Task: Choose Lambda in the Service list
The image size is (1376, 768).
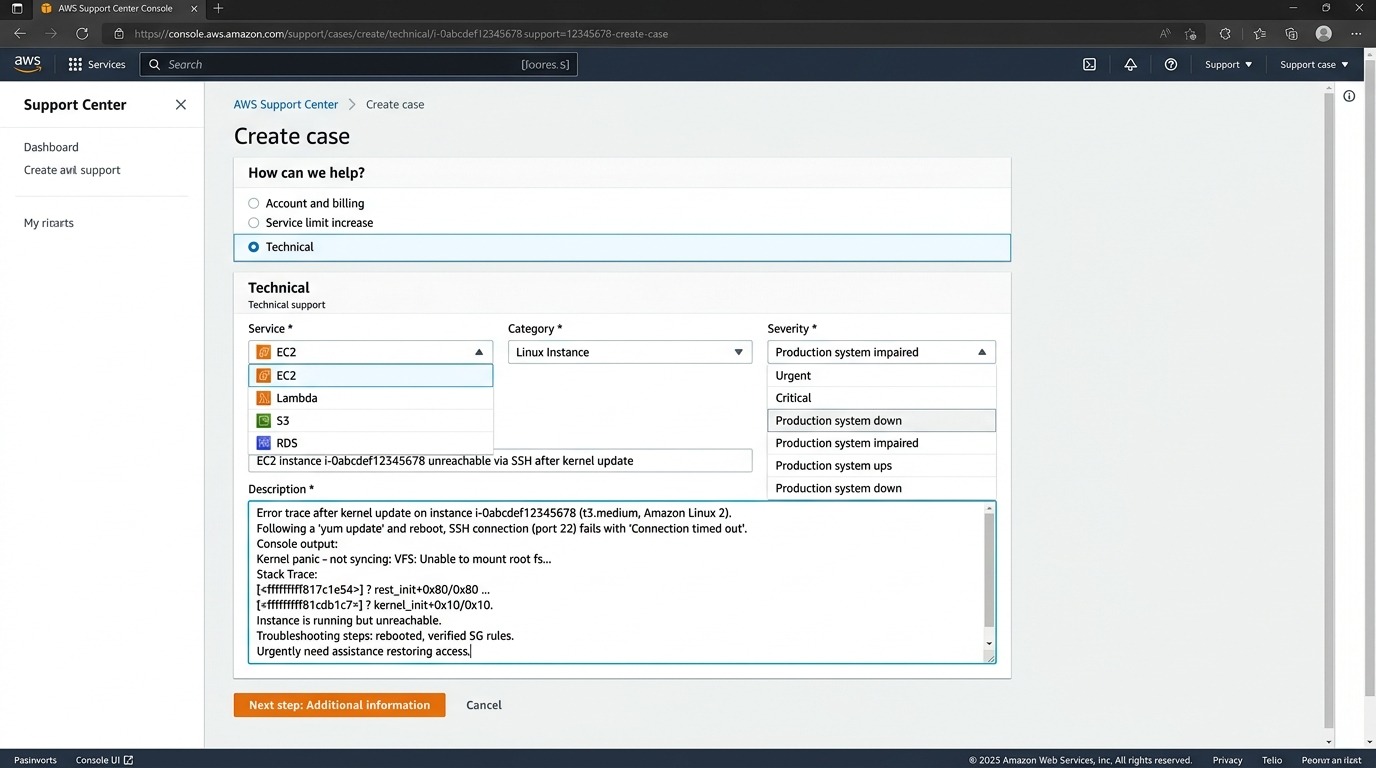Action: click(x=370, y=398)
